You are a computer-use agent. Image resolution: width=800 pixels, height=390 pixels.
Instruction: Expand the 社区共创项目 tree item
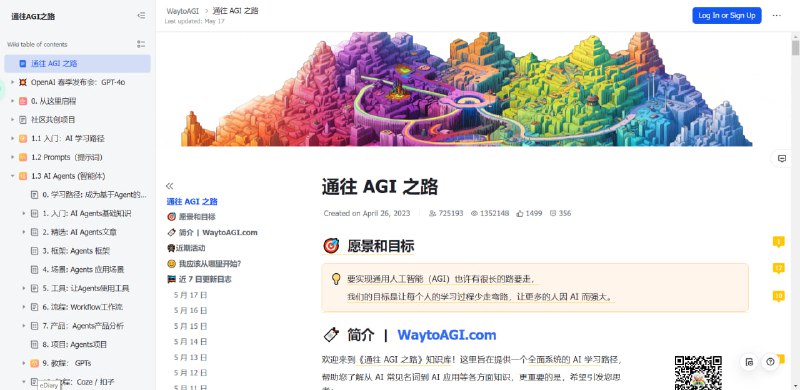click(12, 120)
